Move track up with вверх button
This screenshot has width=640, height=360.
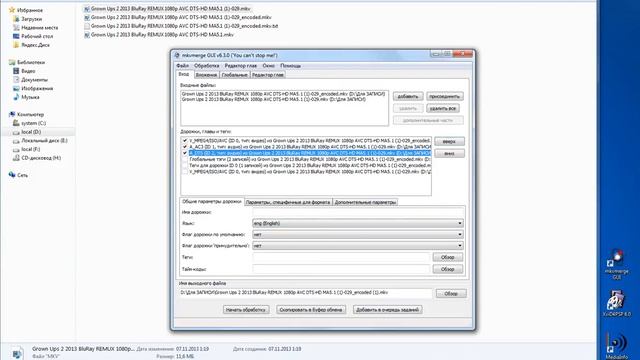click(449, 142)
